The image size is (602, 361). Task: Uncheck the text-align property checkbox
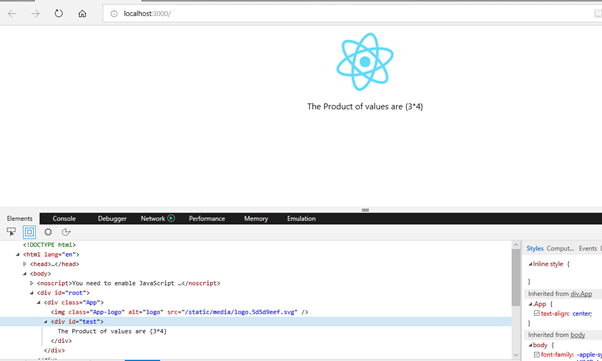(537, 313)
